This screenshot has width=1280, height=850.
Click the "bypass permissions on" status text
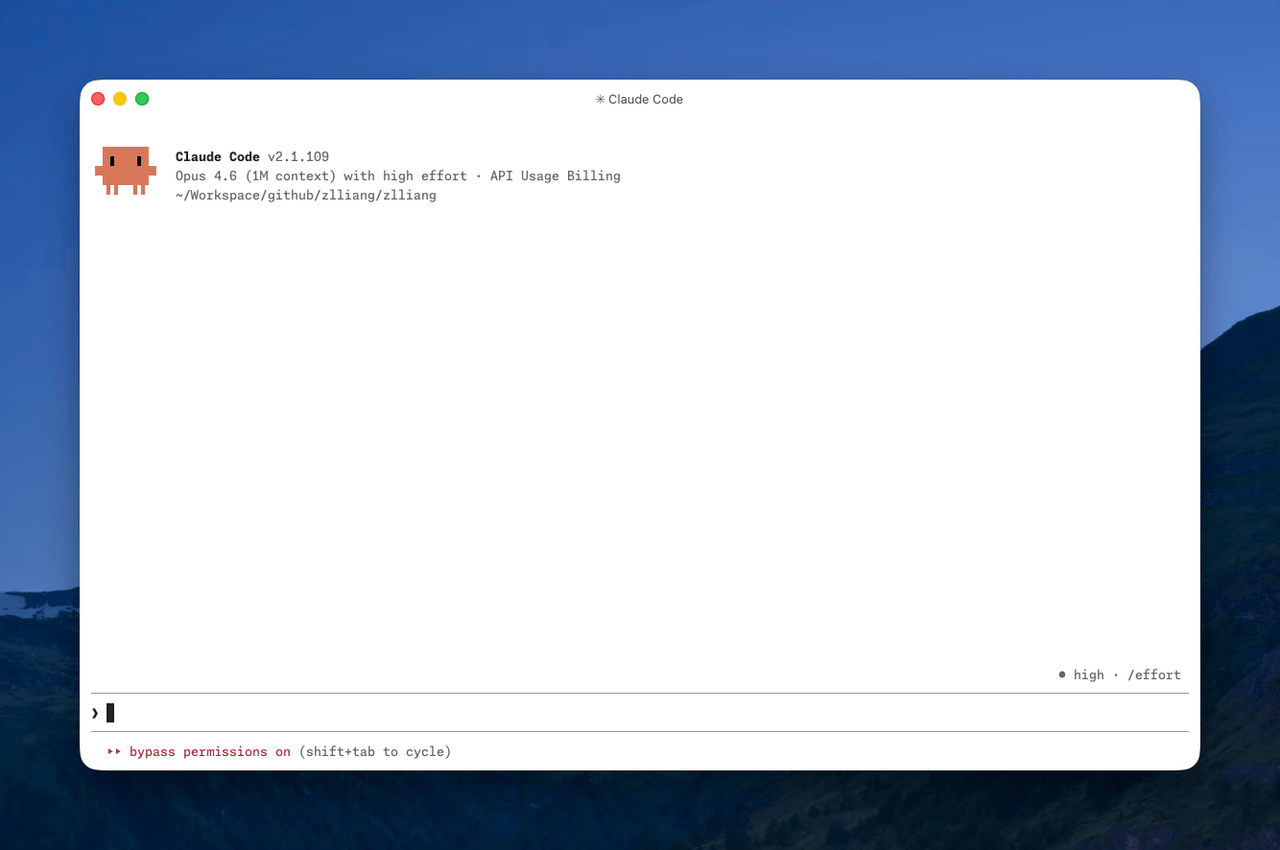point(210,752)
